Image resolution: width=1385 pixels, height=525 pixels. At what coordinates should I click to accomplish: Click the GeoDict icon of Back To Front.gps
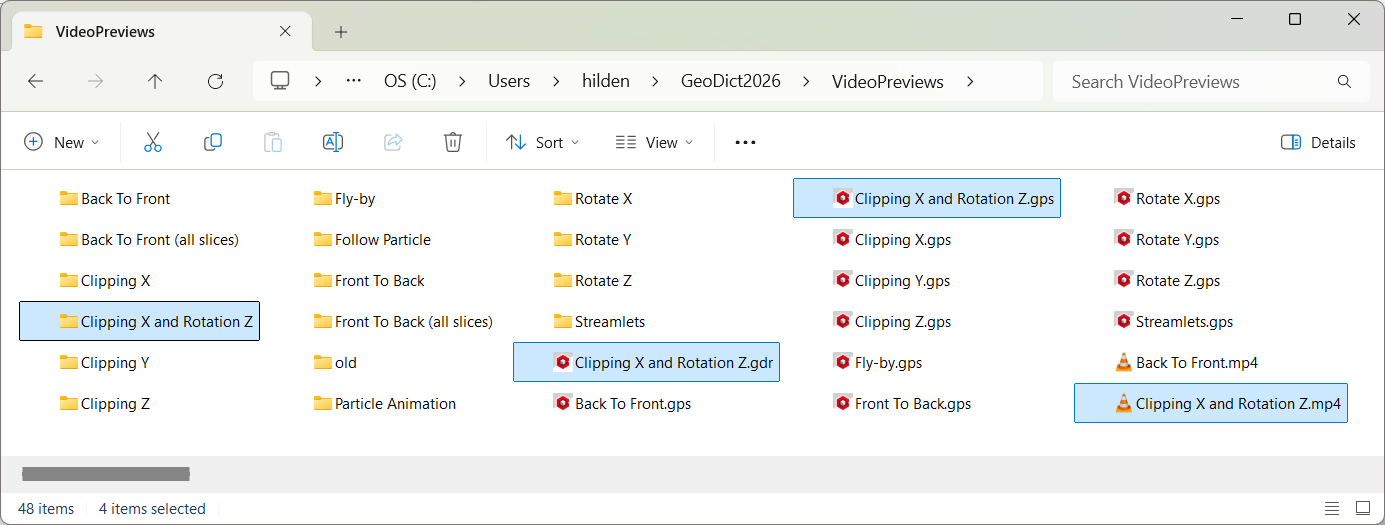click(562, 403)
